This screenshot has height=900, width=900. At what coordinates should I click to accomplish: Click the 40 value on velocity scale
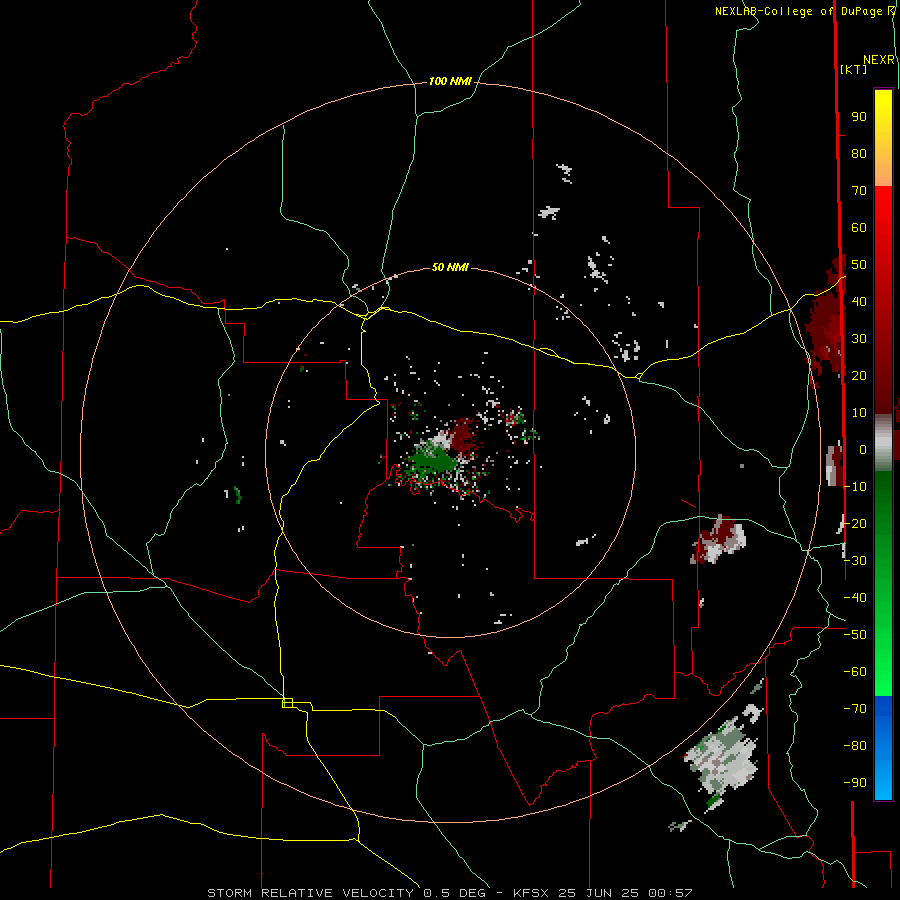pos(859,301)
